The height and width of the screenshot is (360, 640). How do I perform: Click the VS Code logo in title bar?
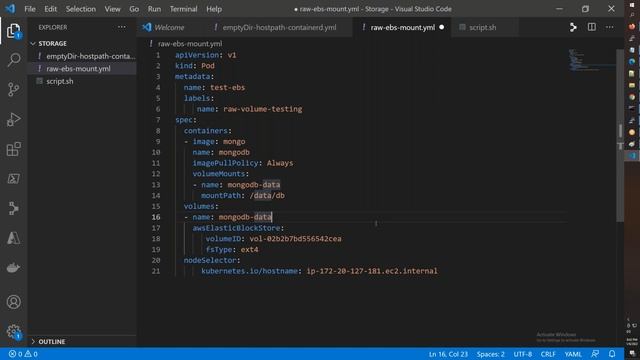pyautogui.click(x=10, y=9)
